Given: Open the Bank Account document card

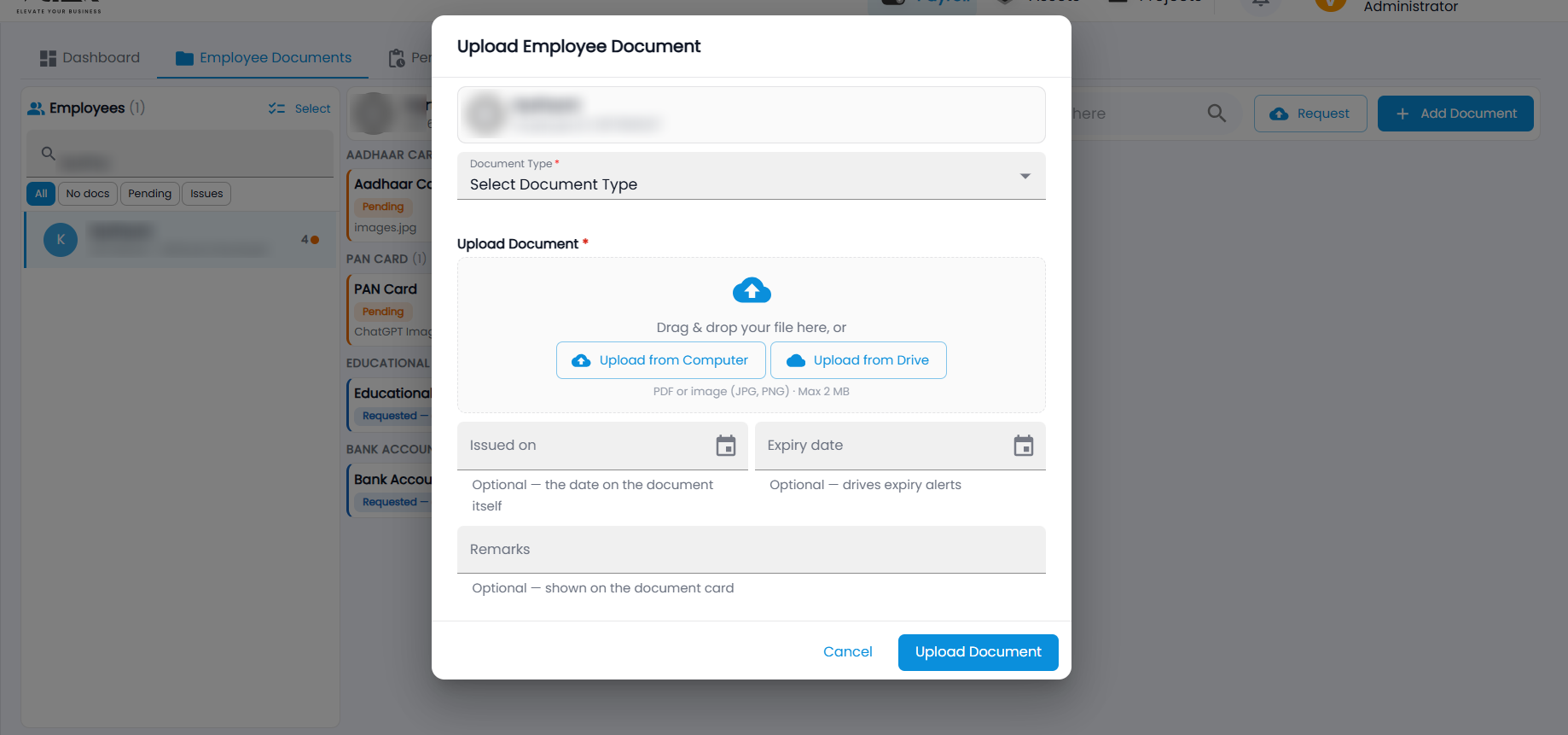Looking at the screenshot, I should (x=390, y=490).
